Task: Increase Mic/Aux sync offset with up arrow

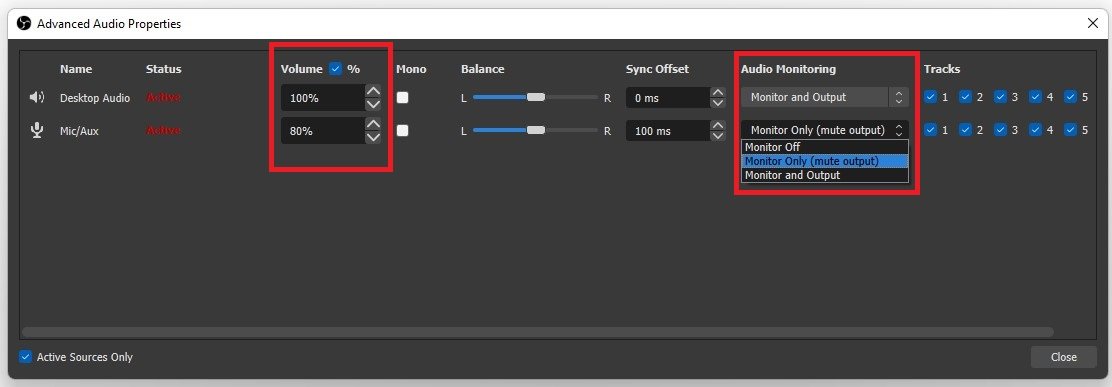Action: coord(718,125)
